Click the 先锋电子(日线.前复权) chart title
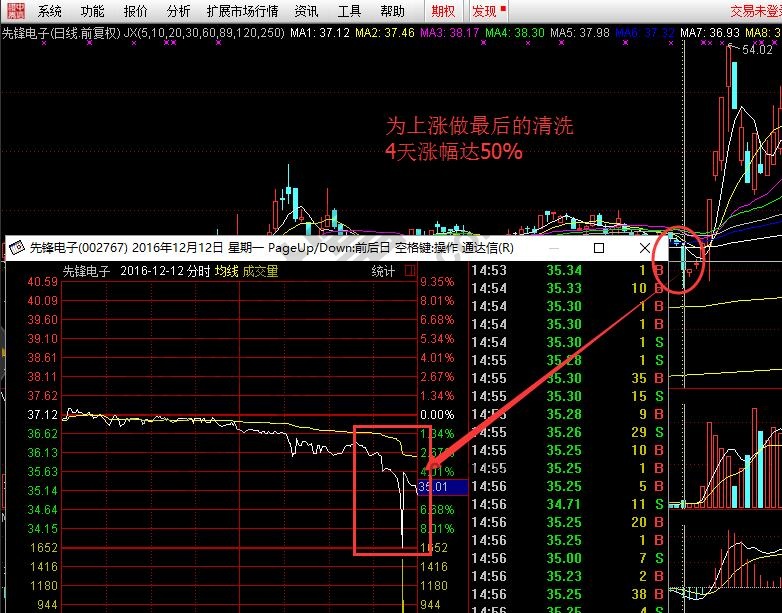The height and width of the screenshot is (613, 782). [61, 33]
